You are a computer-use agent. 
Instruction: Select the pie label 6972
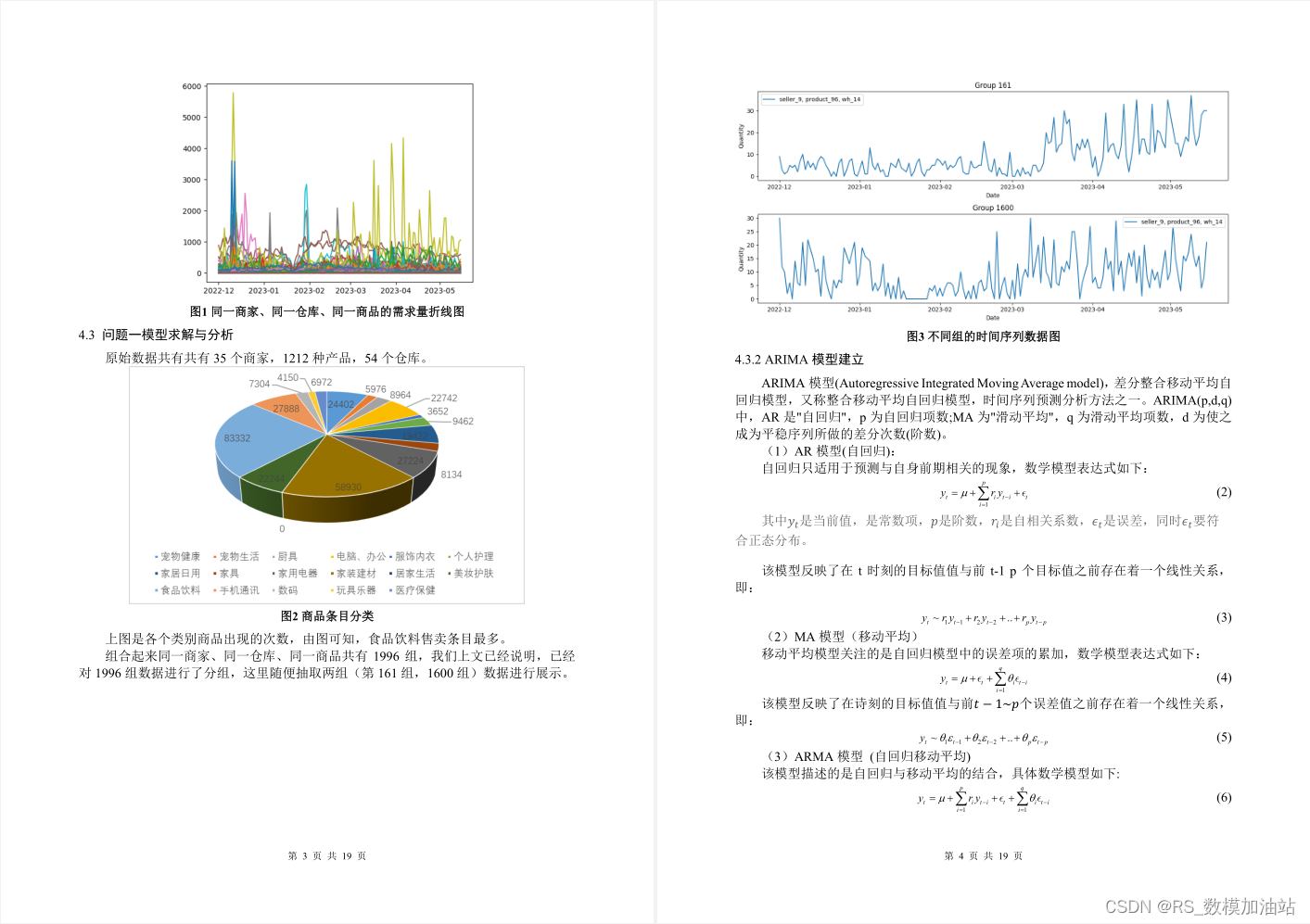tap(322, 382)
